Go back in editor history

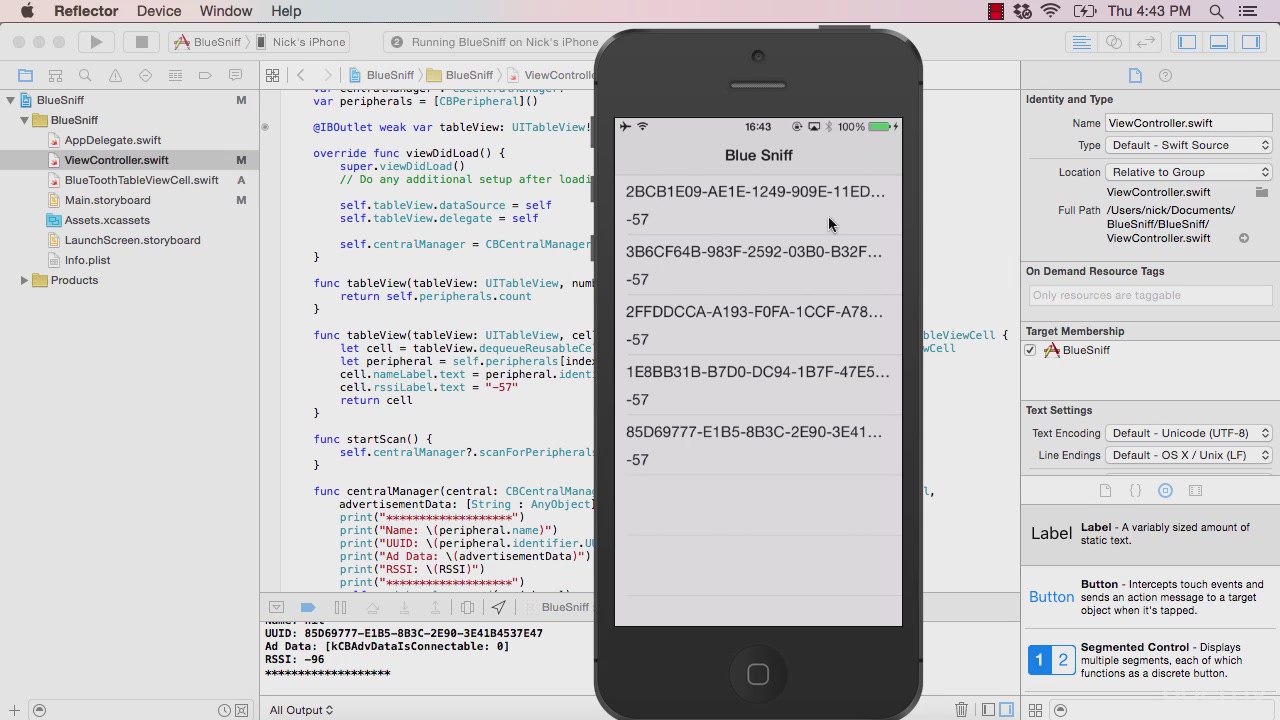[x=301, y=75]
